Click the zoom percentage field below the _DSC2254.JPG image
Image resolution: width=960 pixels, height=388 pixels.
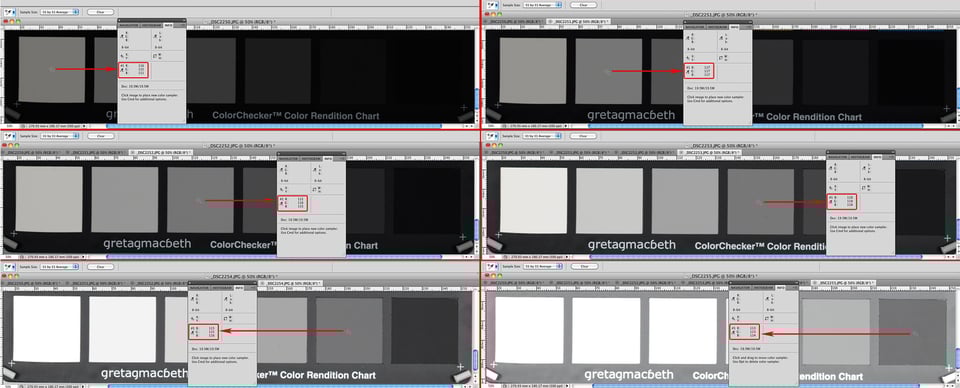9,386
